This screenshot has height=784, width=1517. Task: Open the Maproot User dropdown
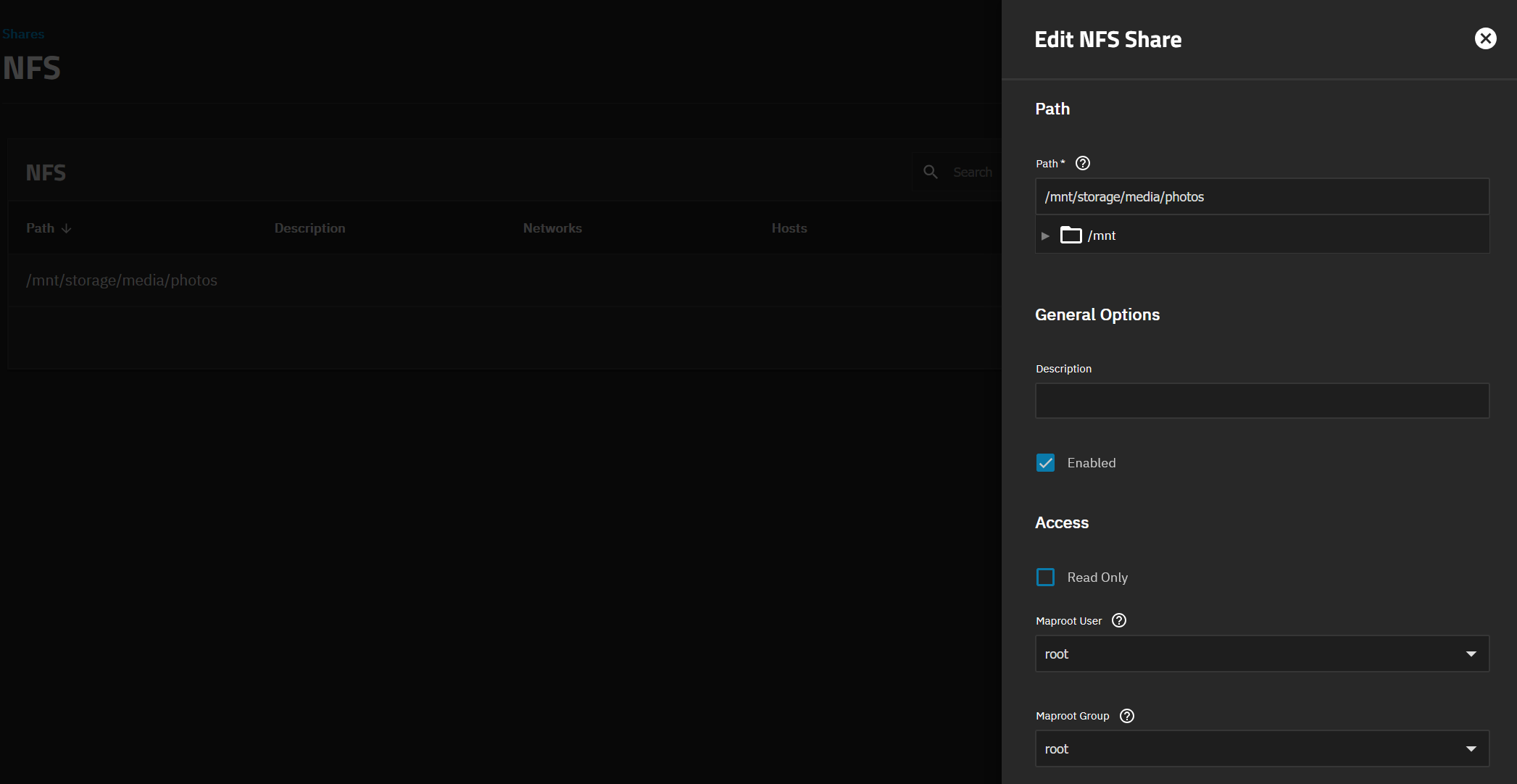click(x=1261, y=654)
